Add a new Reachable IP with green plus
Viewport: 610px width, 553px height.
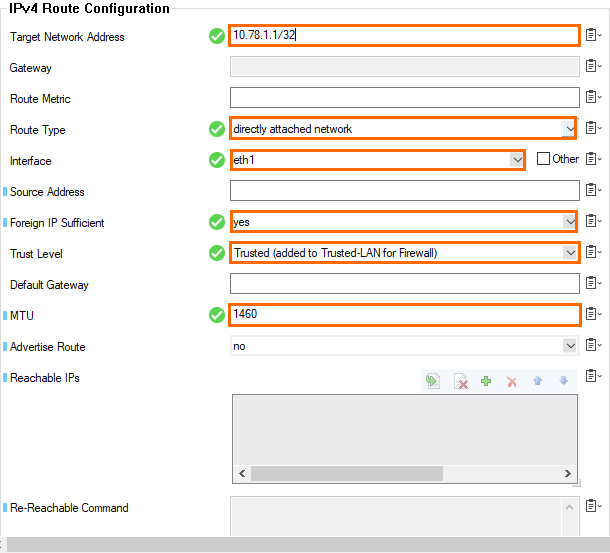tap(486, 381)
